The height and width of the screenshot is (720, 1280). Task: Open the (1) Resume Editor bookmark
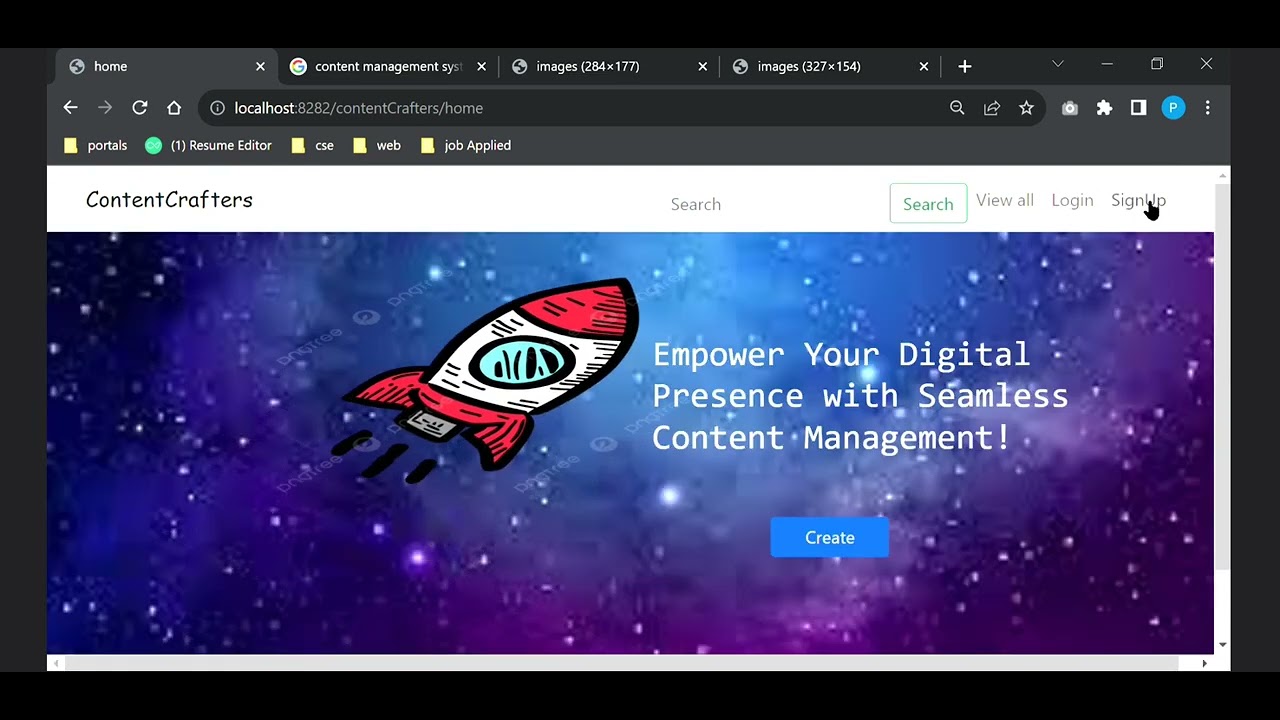coord(208,145)
